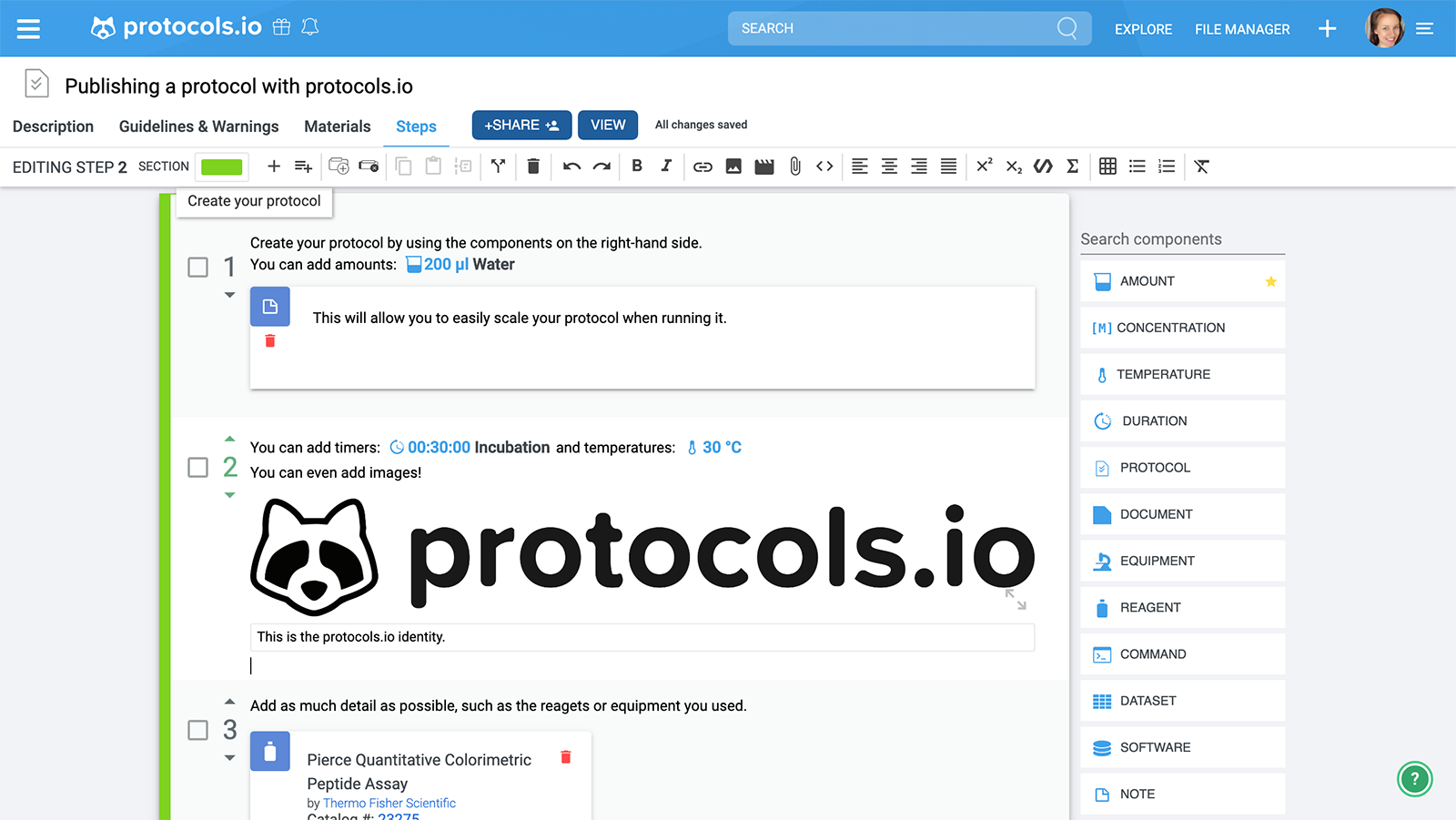Apply subscript formatting
The height and width of the screenshot is (820, 1456).
[x=1014, y=167]
